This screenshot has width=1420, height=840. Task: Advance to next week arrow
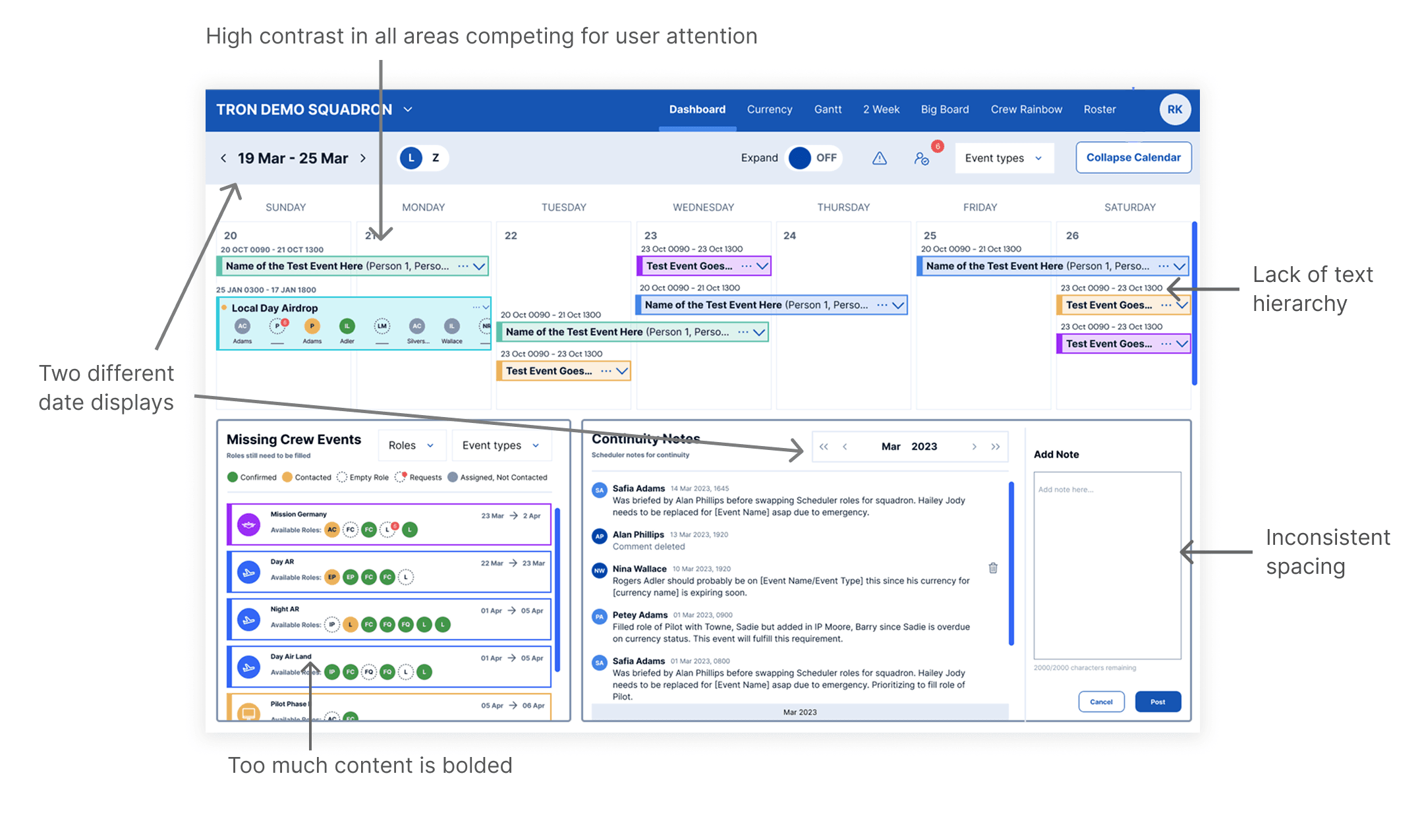(x=363, y=158)
